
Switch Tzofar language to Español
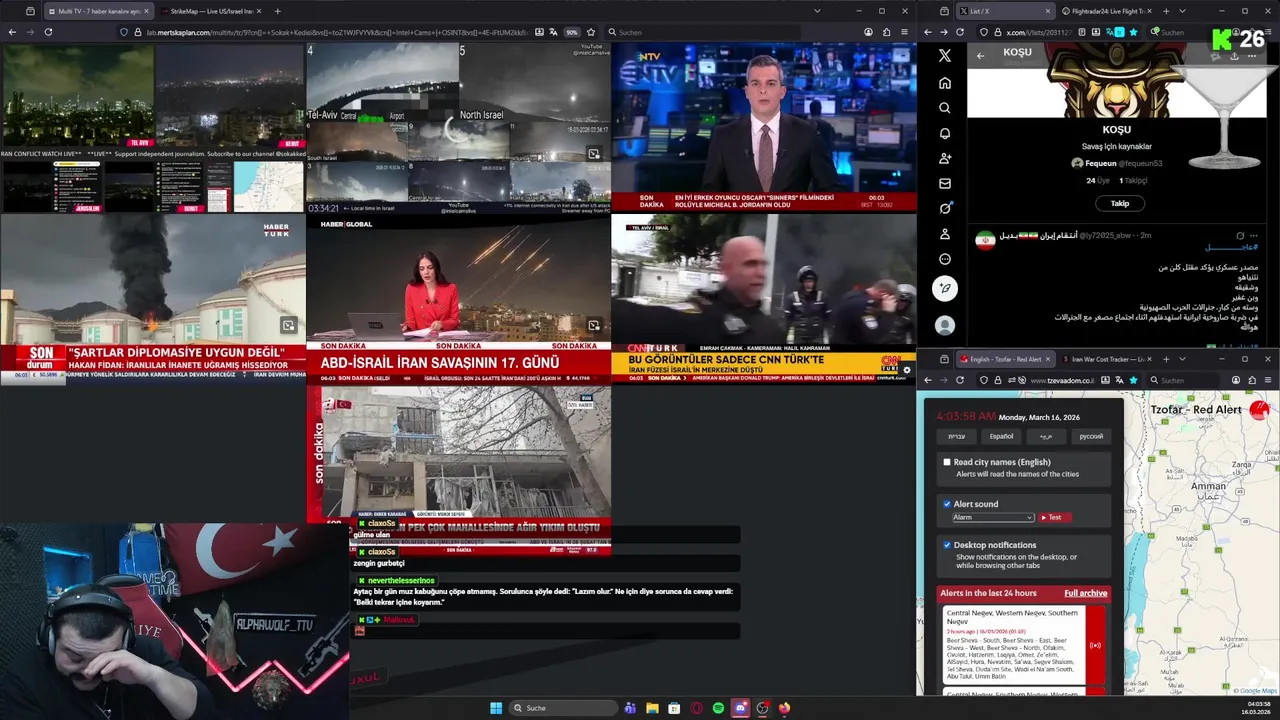tap(1001, 436)
